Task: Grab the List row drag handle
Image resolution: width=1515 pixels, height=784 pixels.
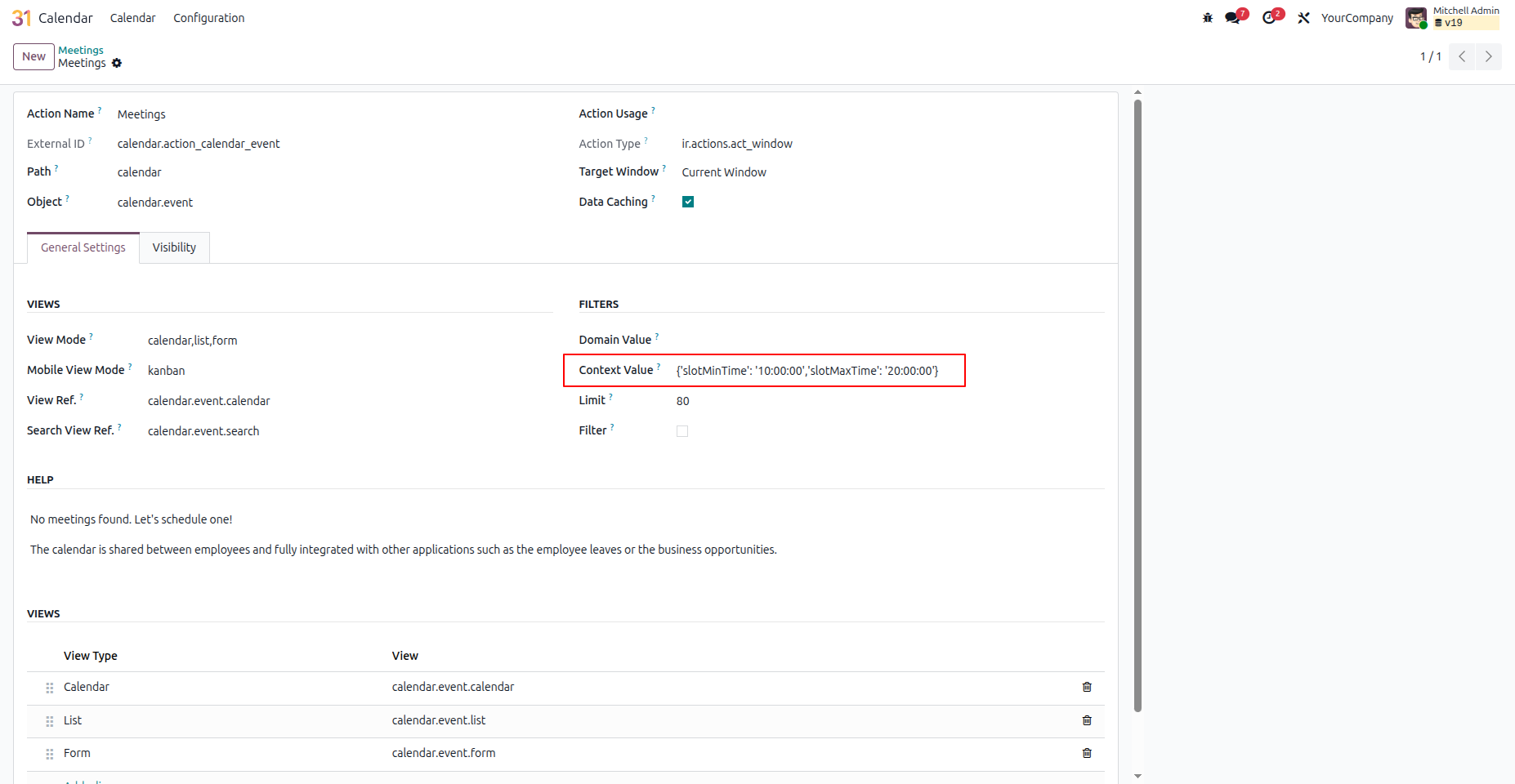Action: tap(50, 721)
